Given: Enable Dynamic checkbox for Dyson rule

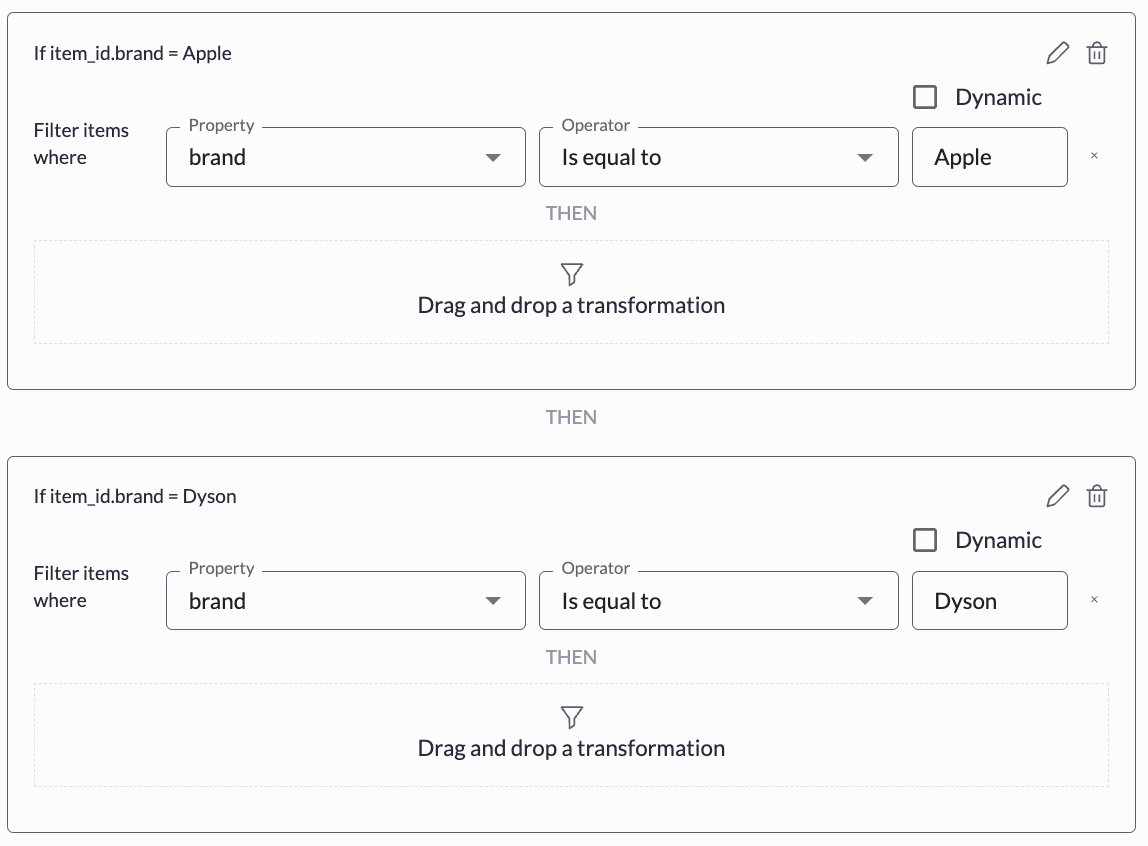Looking at the screenshot, I should coord(925,540).
